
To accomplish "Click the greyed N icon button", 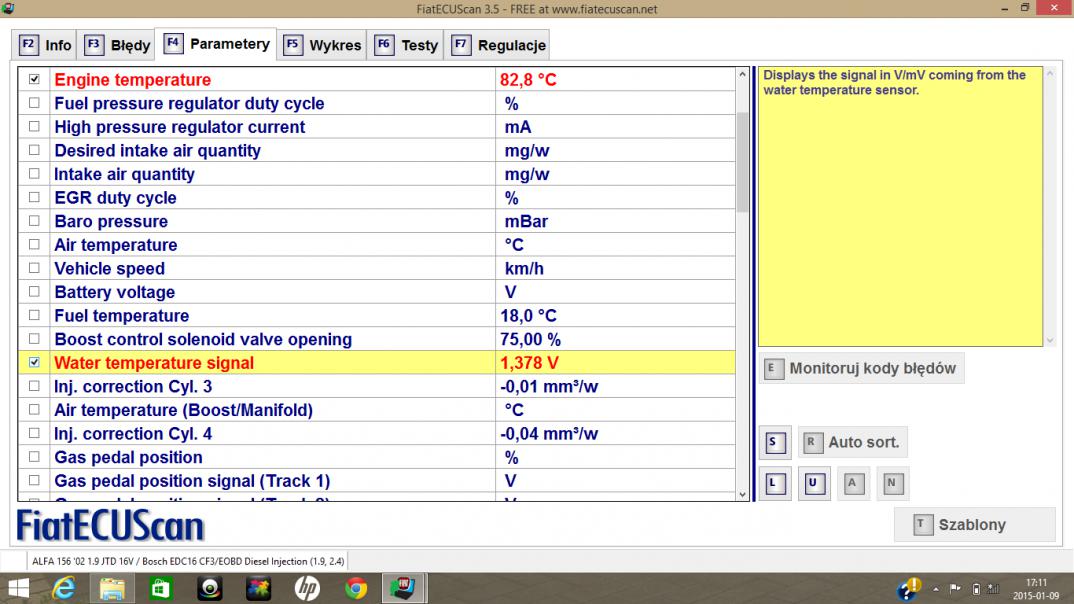I will tap(892, 484).
